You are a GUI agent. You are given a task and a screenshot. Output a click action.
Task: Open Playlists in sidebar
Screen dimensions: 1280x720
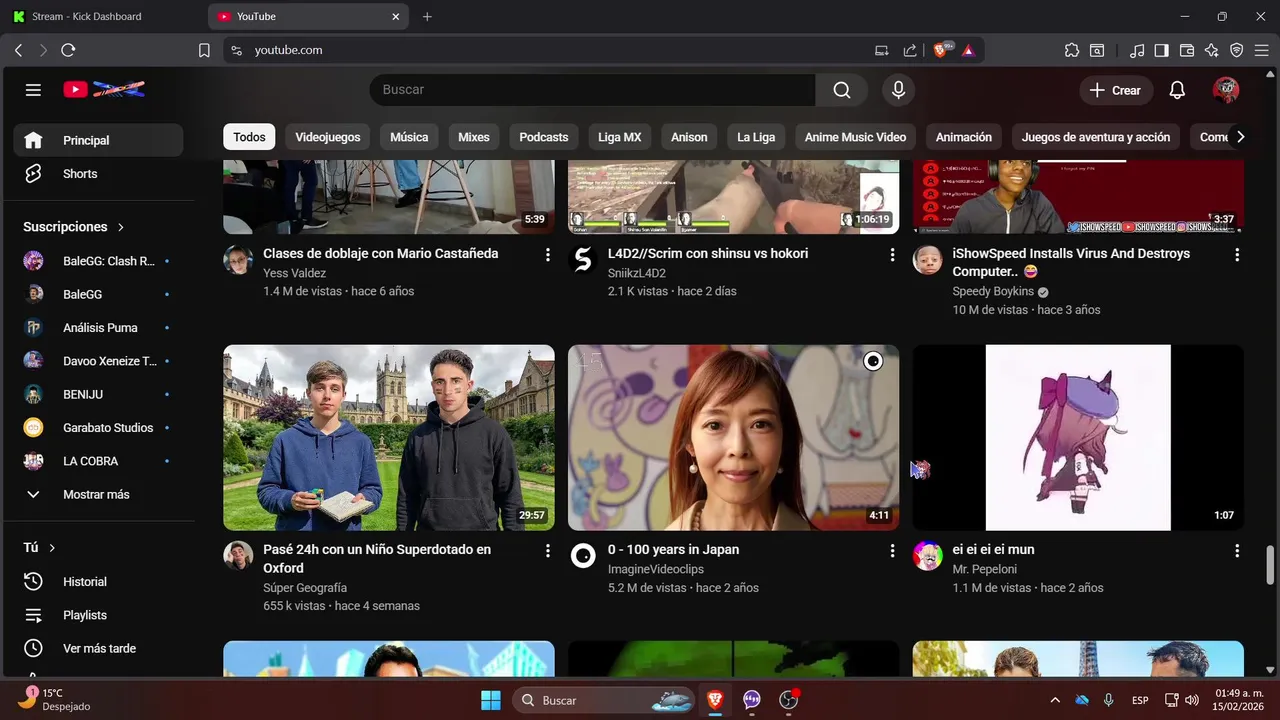tap(98, 615)
